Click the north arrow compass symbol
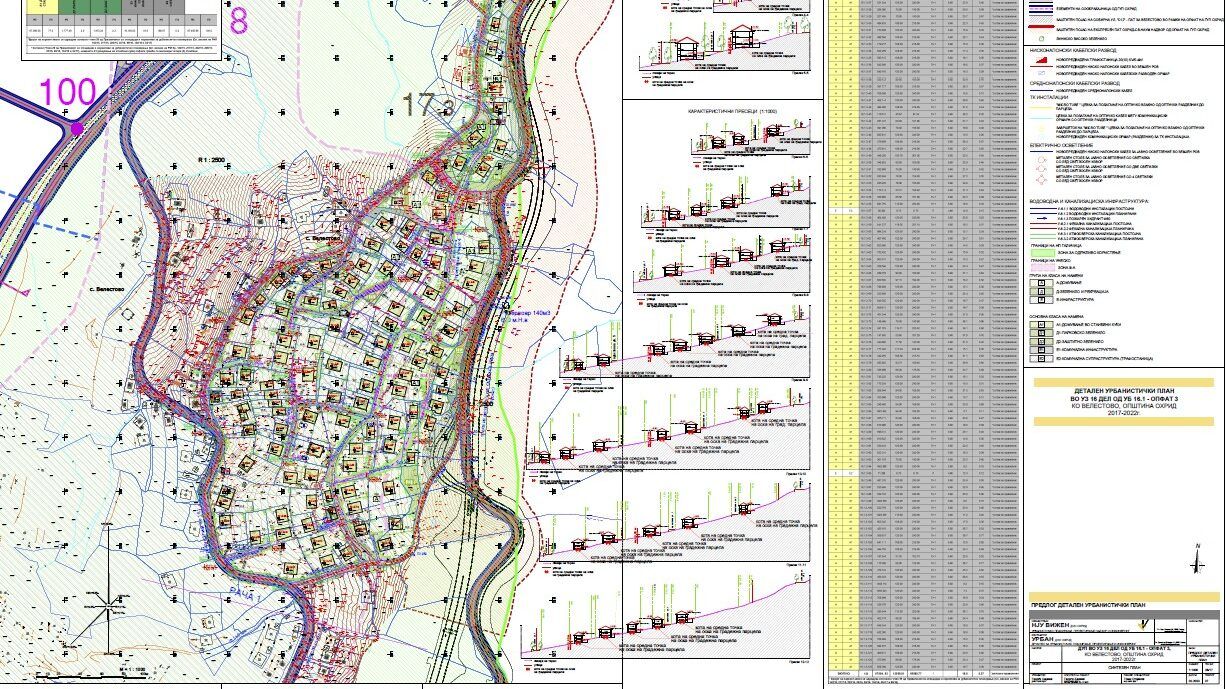 (x=1197, y=558)
